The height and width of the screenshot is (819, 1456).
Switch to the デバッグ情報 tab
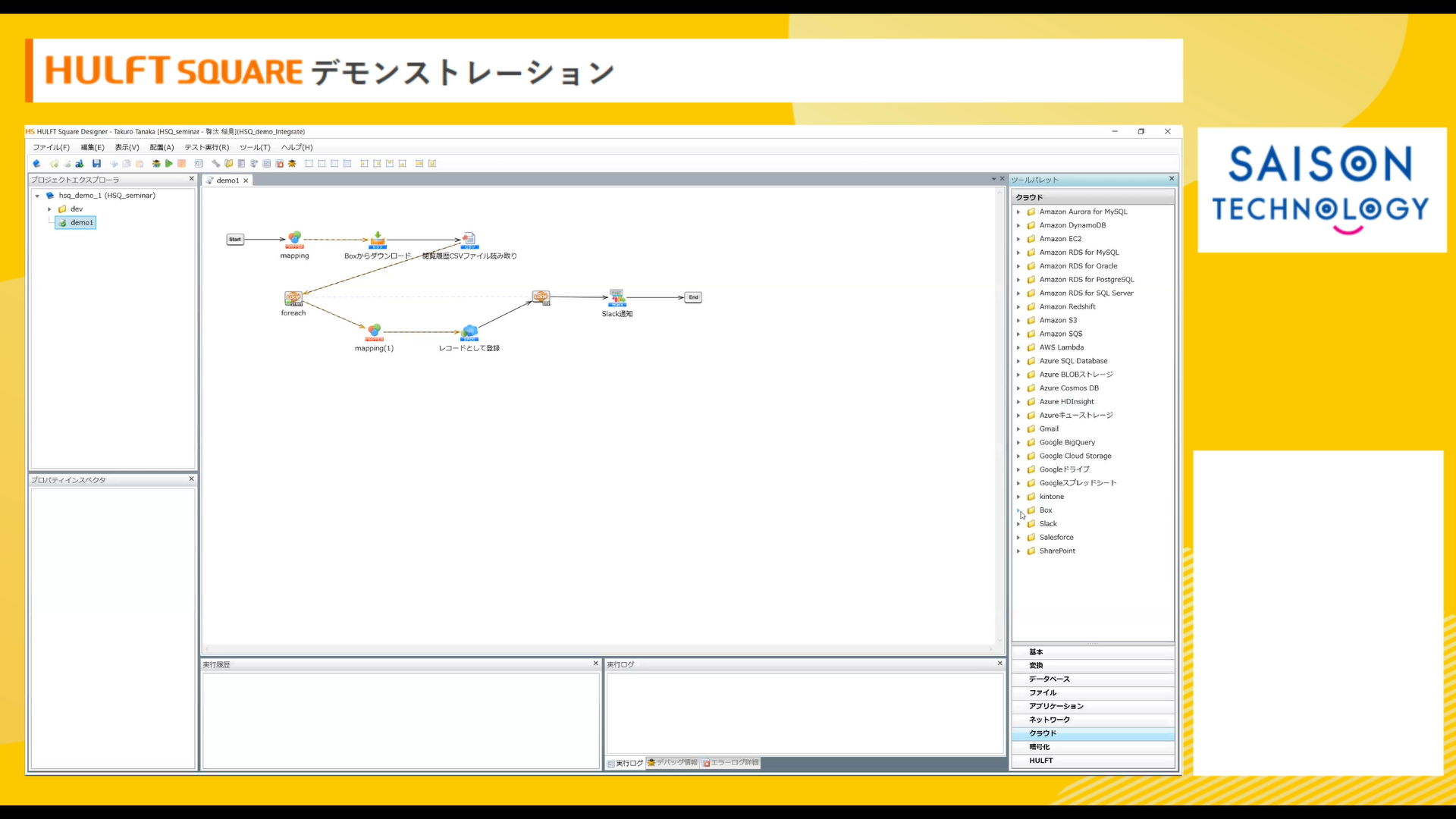coord(673,763)
